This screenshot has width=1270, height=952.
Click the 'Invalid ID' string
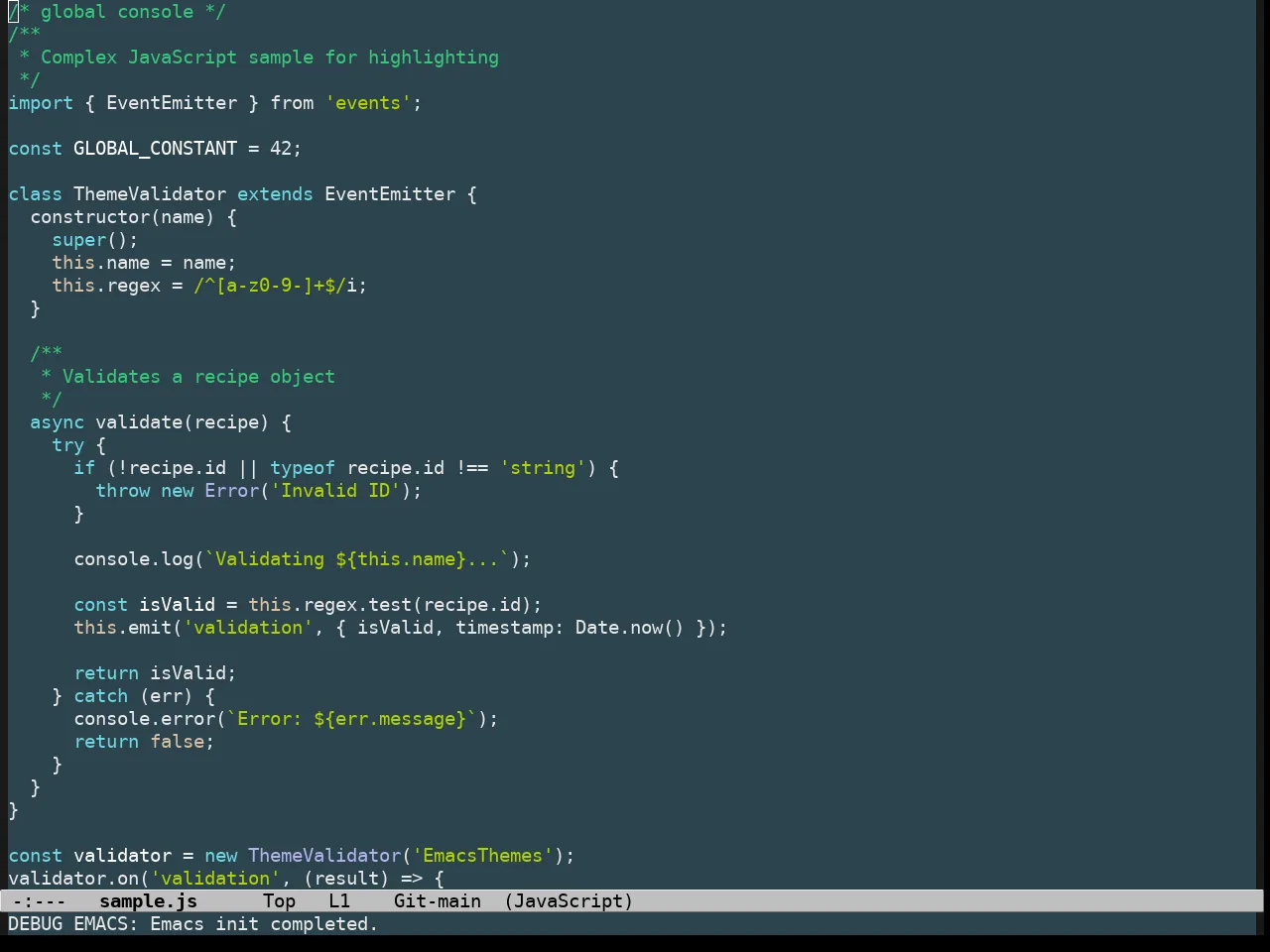[335, 491]
